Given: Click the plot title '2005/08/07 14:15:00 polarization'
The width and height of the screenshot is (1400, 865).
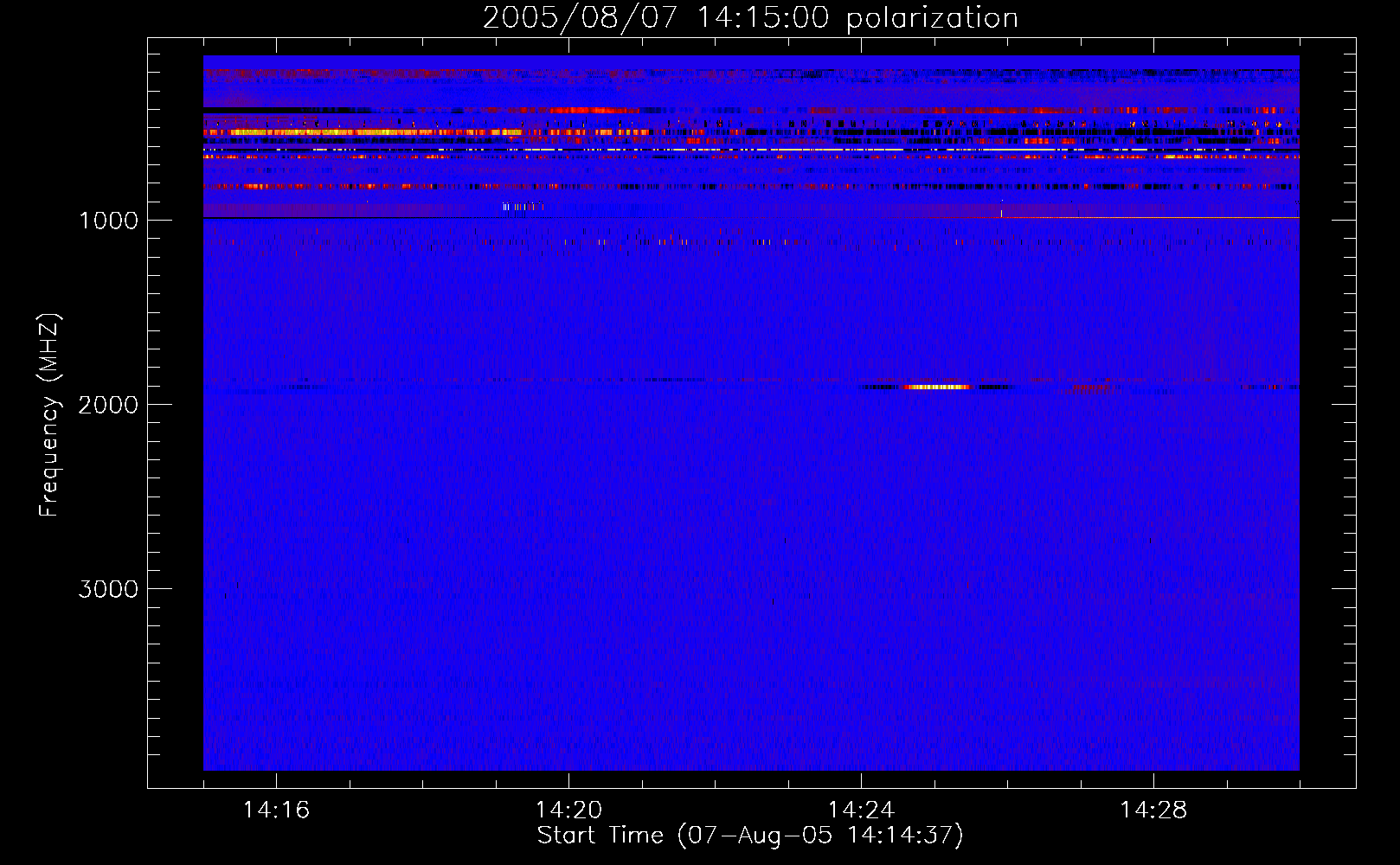Looking at the screenshot, I should coord(750,18).
